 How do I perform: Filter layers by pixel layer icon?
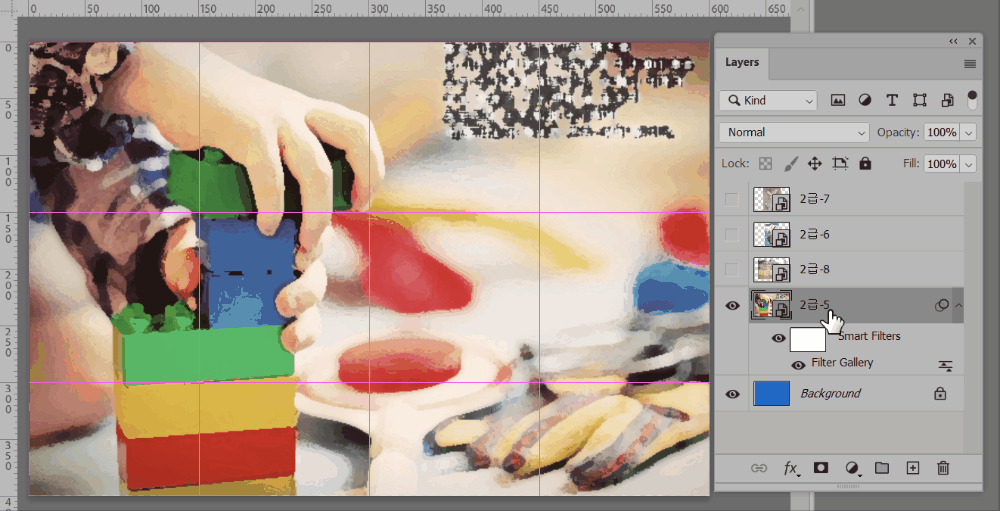tap(838, 100)
